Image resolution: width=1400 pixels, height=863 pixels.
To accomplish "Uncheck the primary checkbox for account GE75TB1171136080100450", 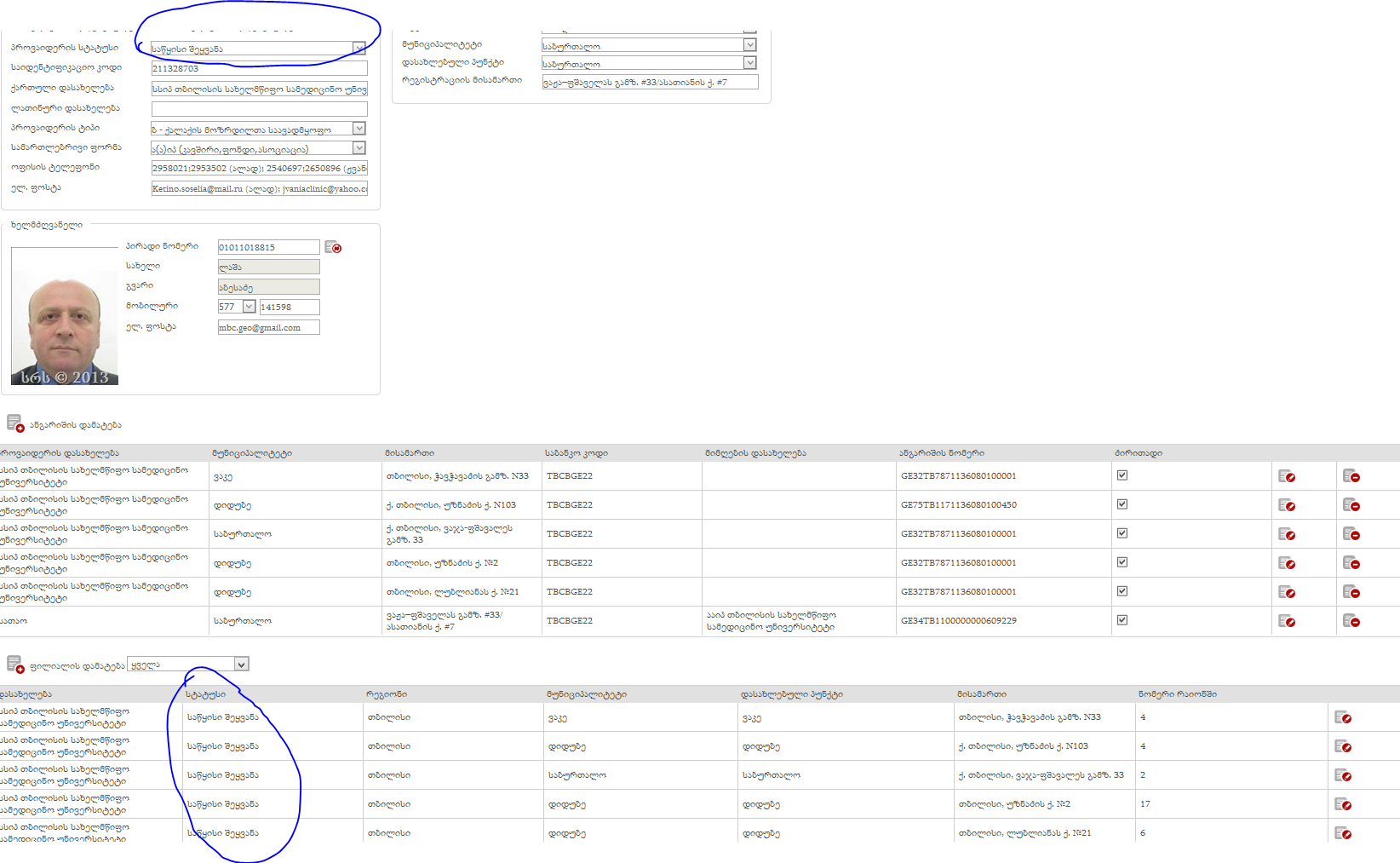I will 1122,504.
